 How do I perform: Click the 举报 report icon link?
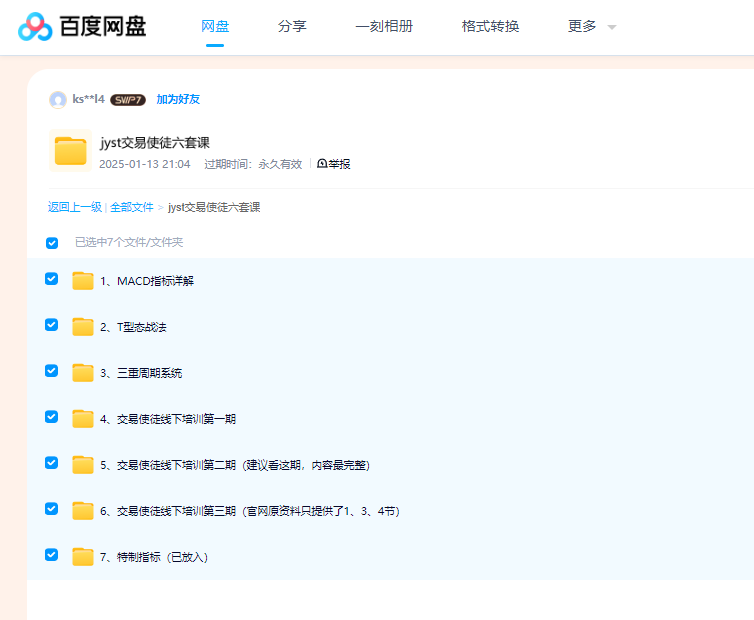click(x=334, y=164)
